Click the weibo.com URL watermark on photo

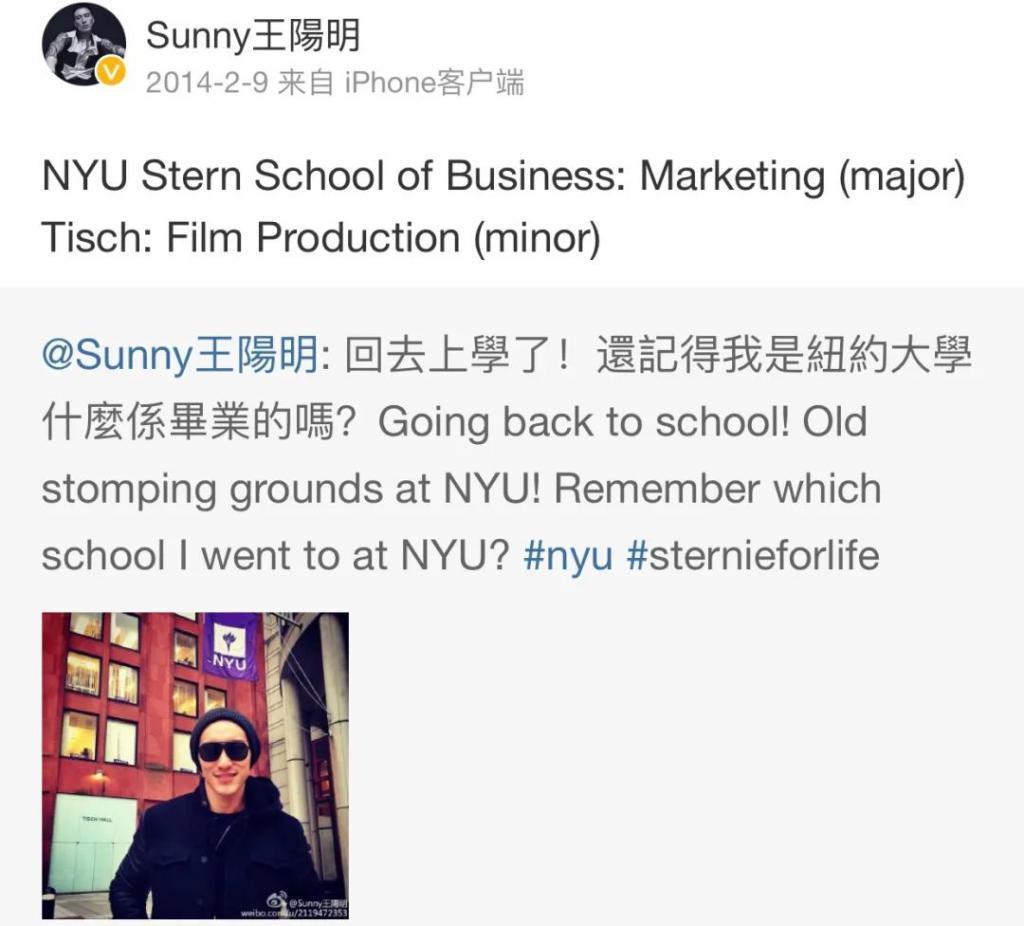point(293,912)
